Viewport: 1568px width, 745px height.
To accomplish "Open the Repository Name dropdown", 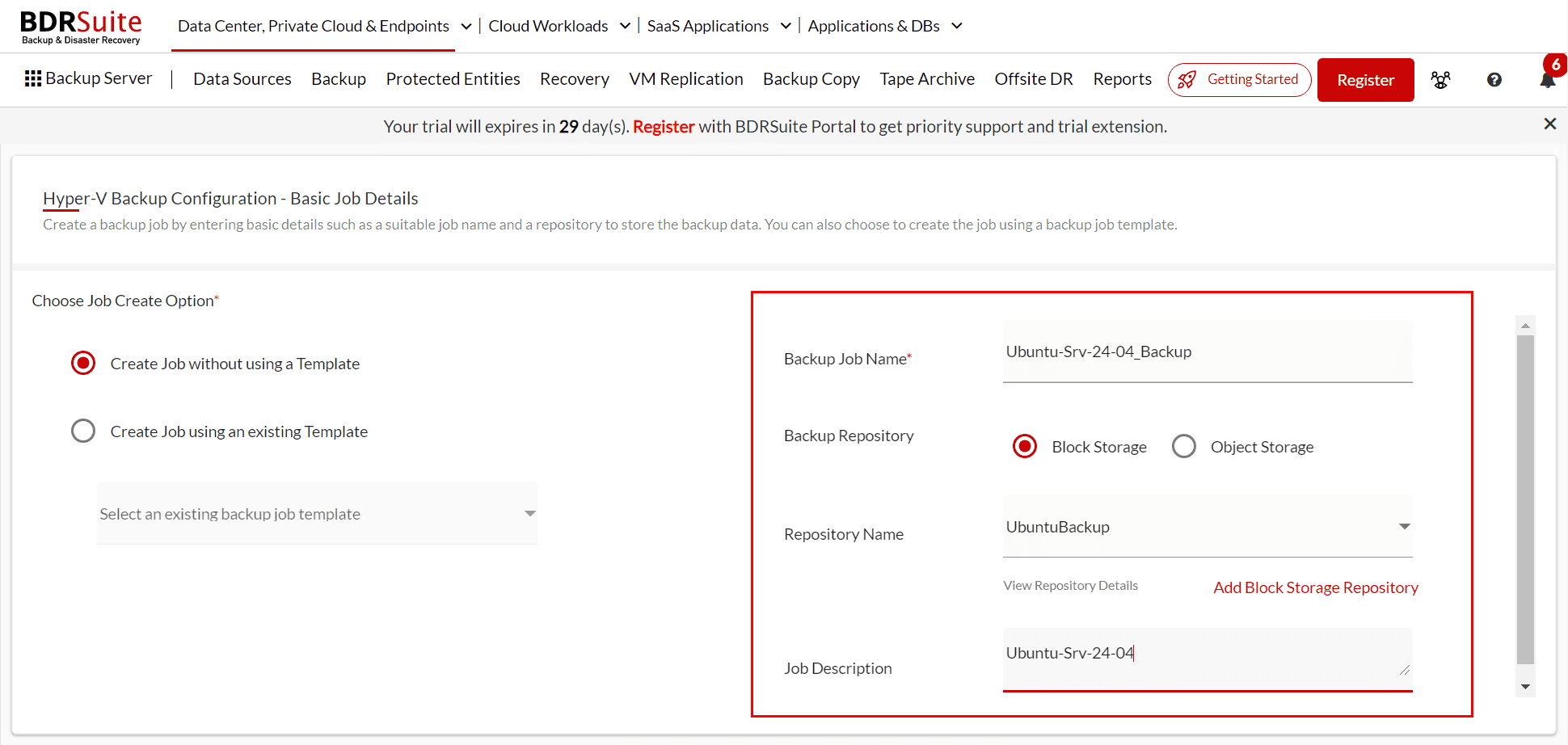I will [x=1208, y=527].
